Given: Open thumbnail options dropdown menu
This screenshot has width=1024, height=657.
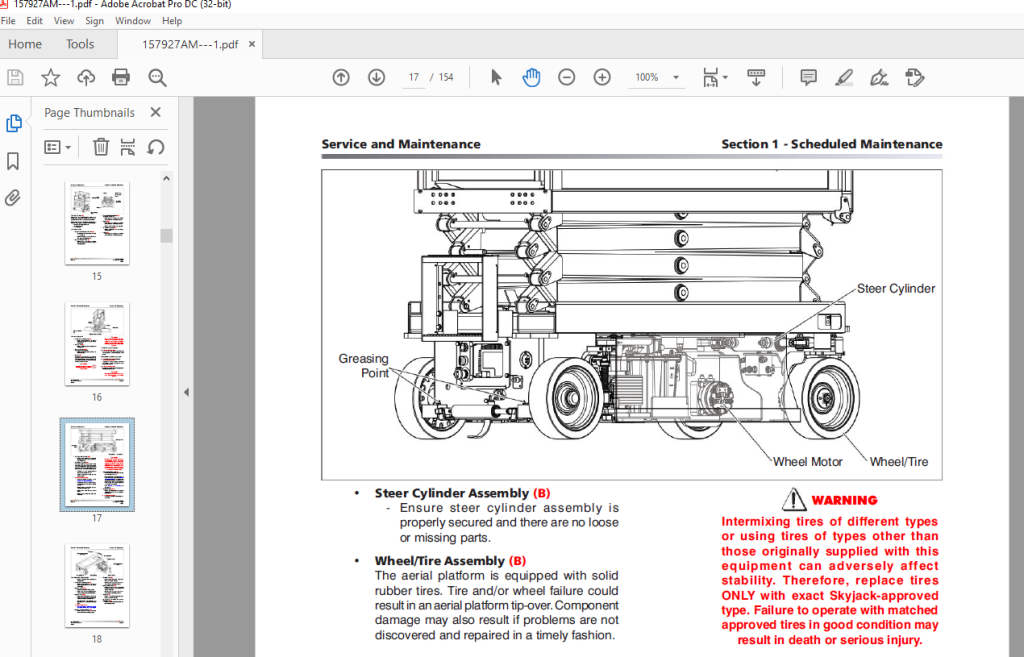Looking at the screenshot, I should tap(57, 147).
